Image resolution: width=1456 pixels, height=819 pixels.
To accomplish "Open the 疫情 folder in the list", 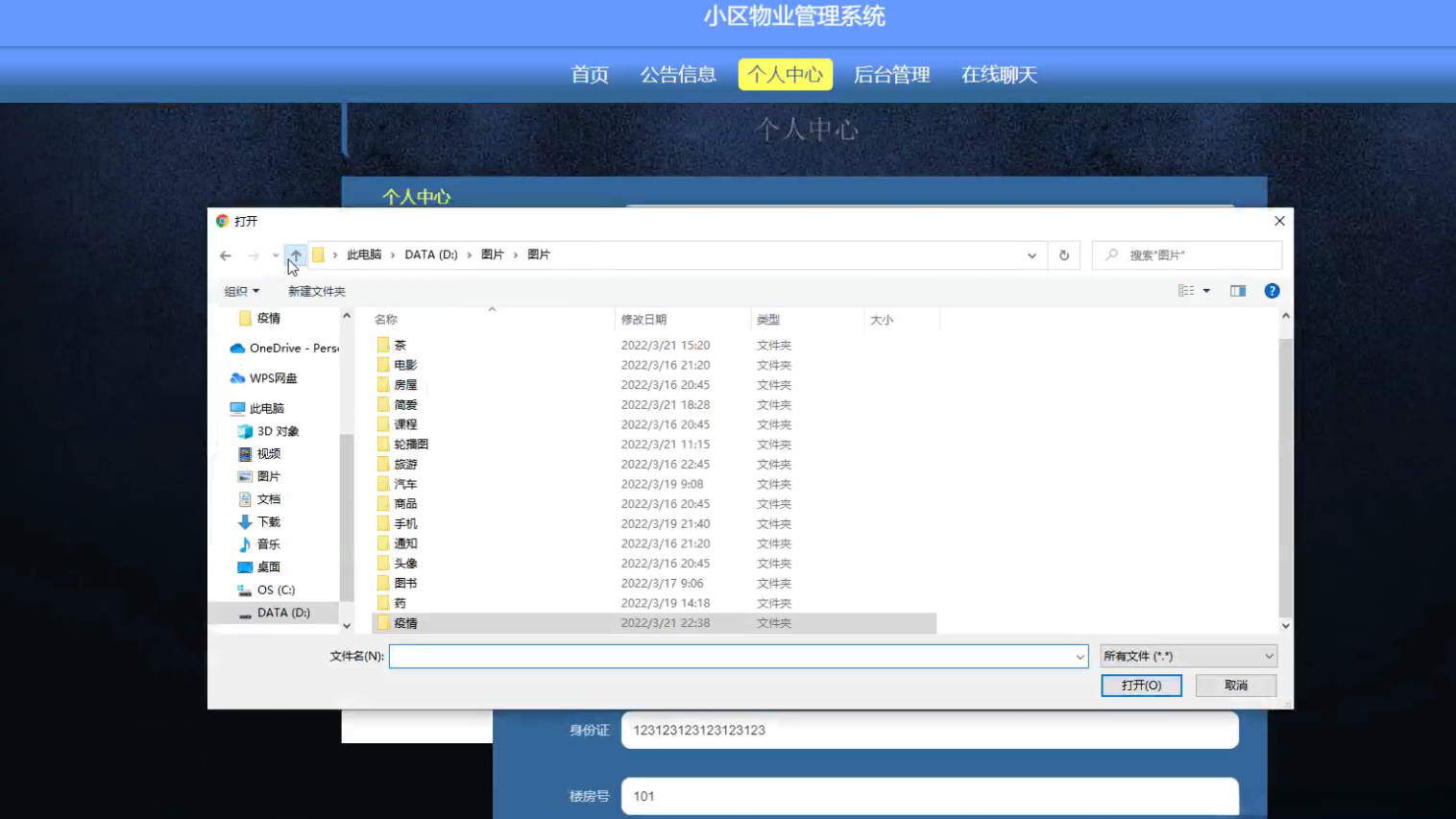I will (404, 622).
